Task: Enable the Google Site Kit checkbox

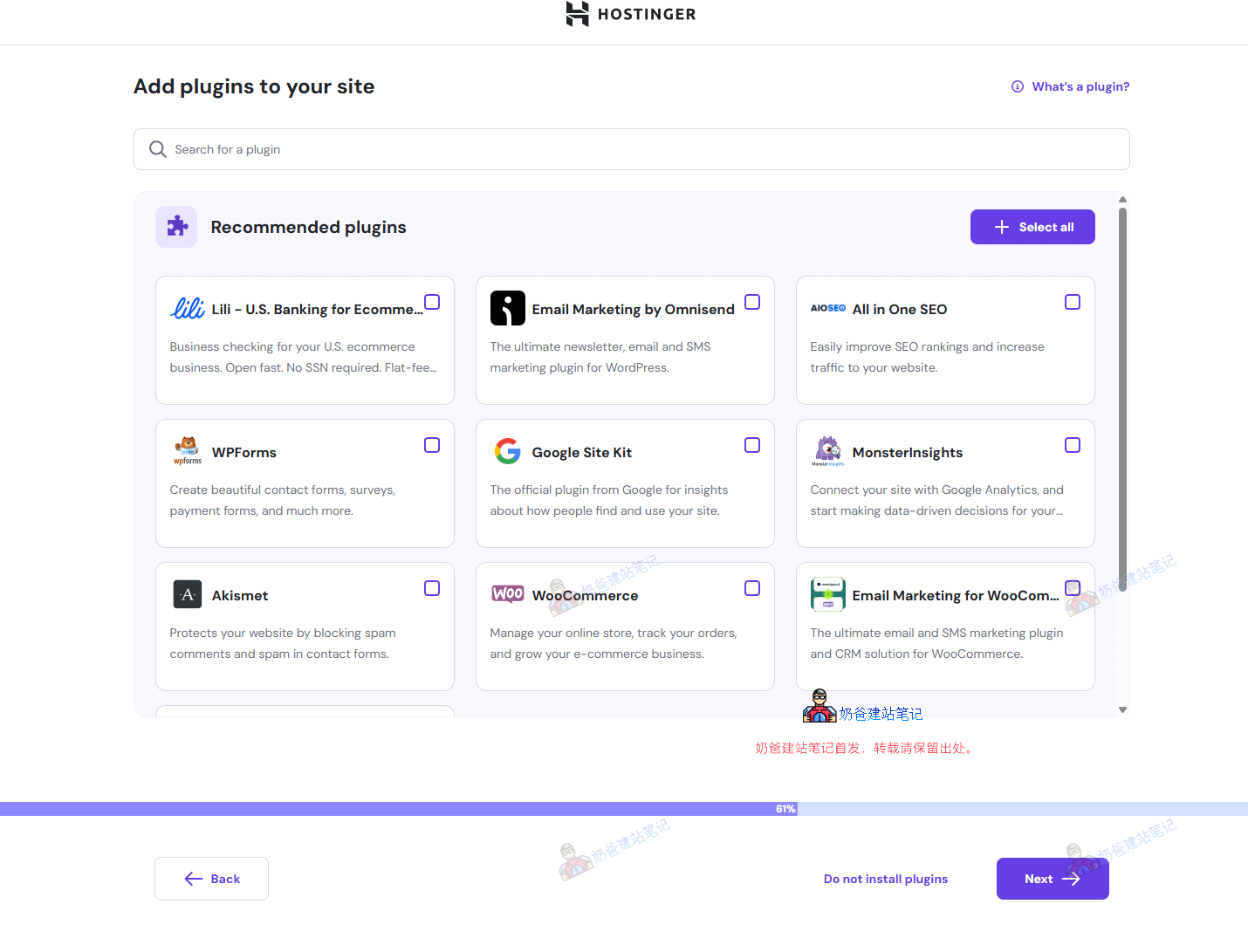Action: coord(751,445)
